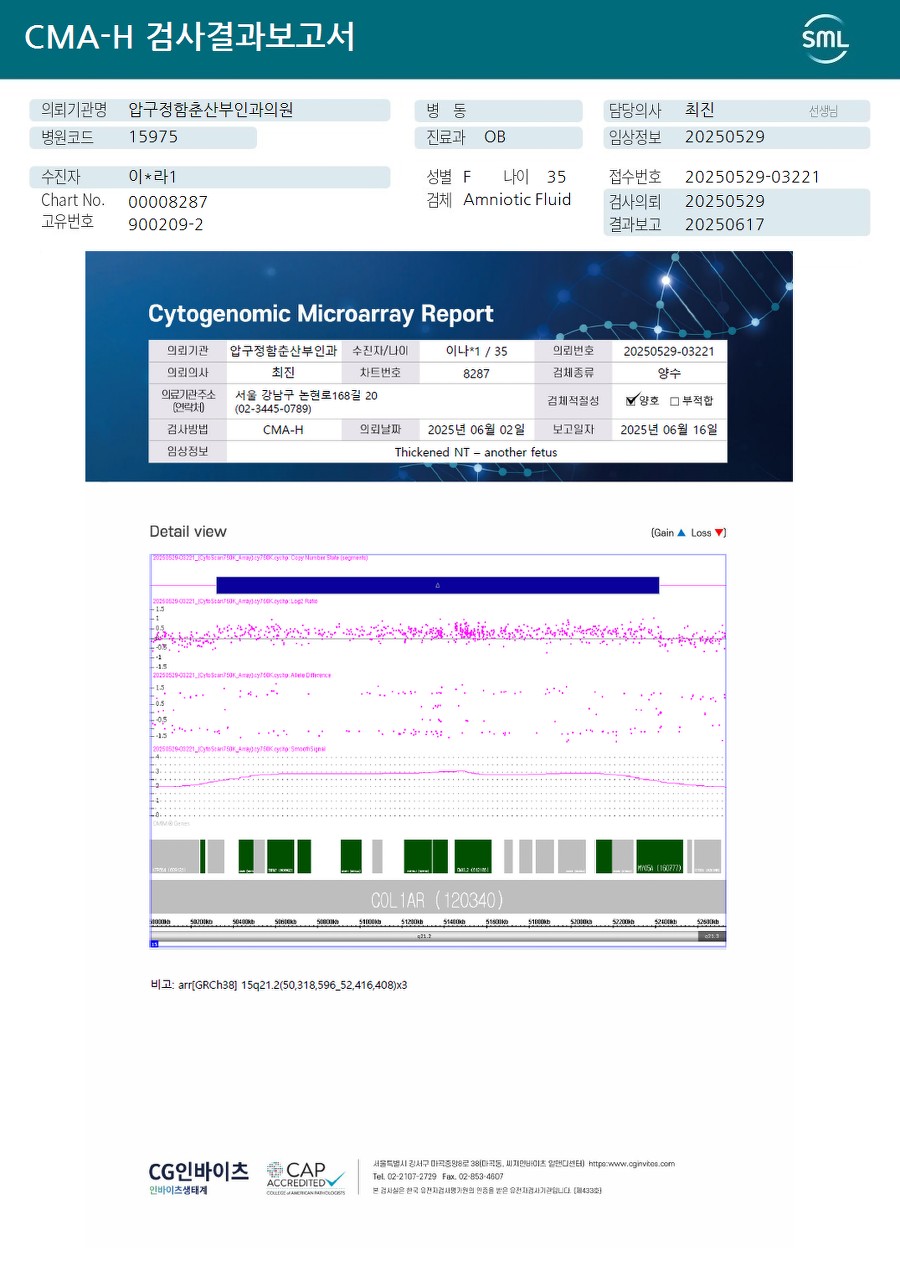Click the hospital code value 15975
900x1271 pixels.
[153, 137]
